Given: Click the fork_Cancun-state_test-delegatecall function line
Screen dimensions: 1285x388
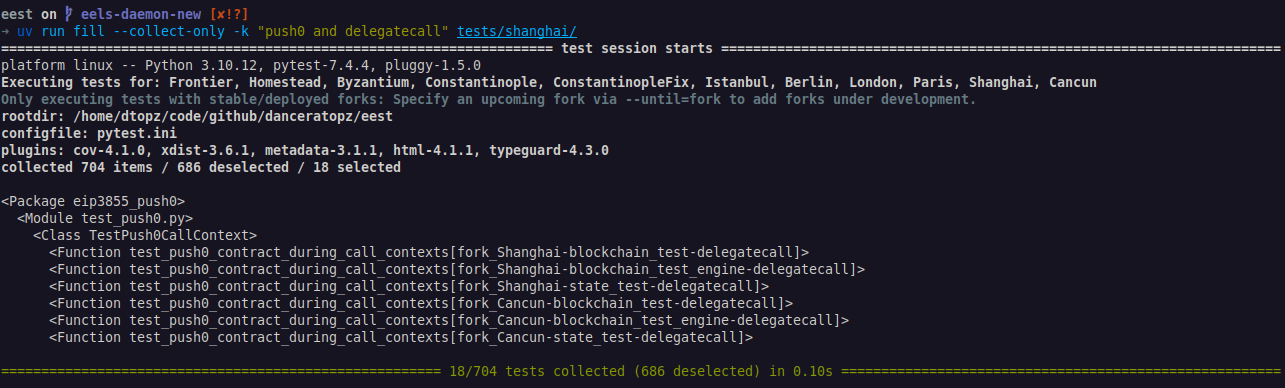Looking at the screenshot, I should tap(401, 338).
